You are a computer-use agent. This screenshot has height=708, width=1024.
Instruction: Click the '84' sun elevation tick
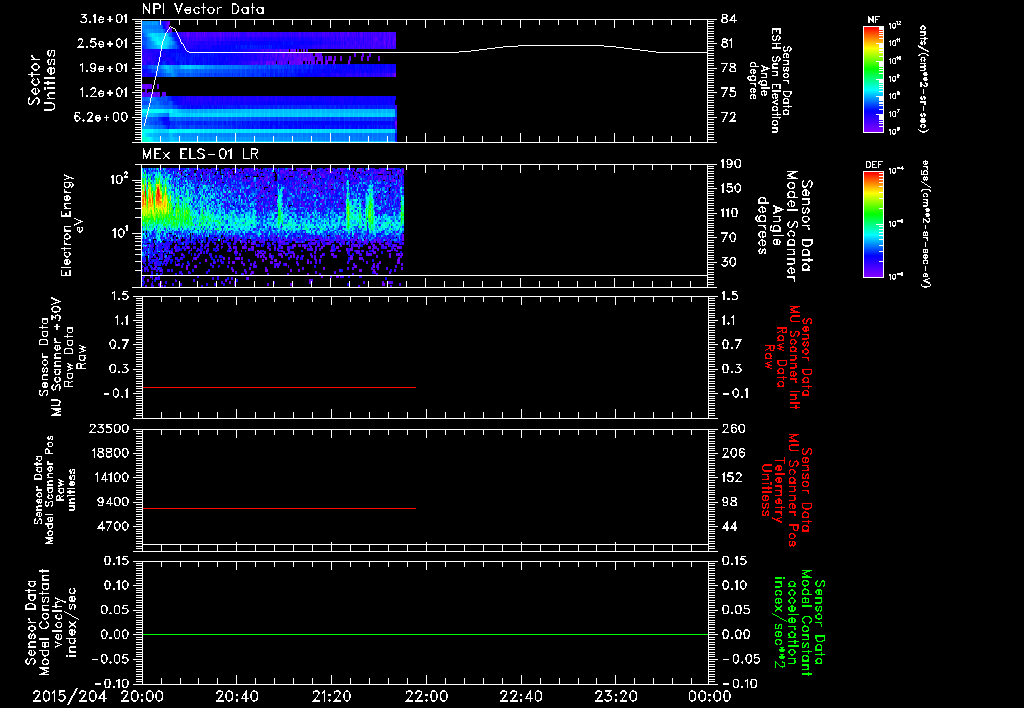[729, 19]
